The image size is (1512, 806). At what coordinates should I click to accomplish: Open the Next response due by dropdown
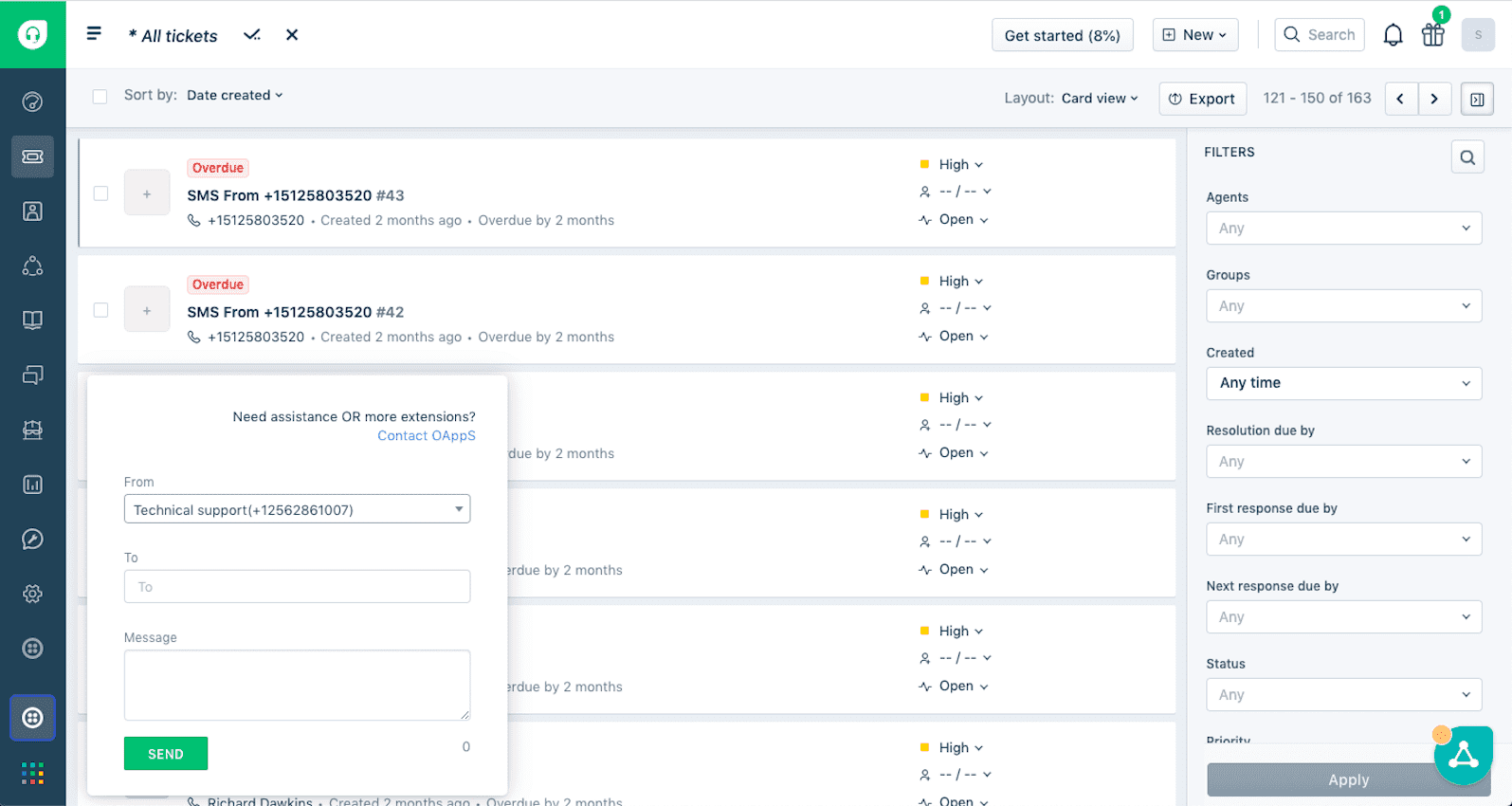click(x=1344, y=617)
